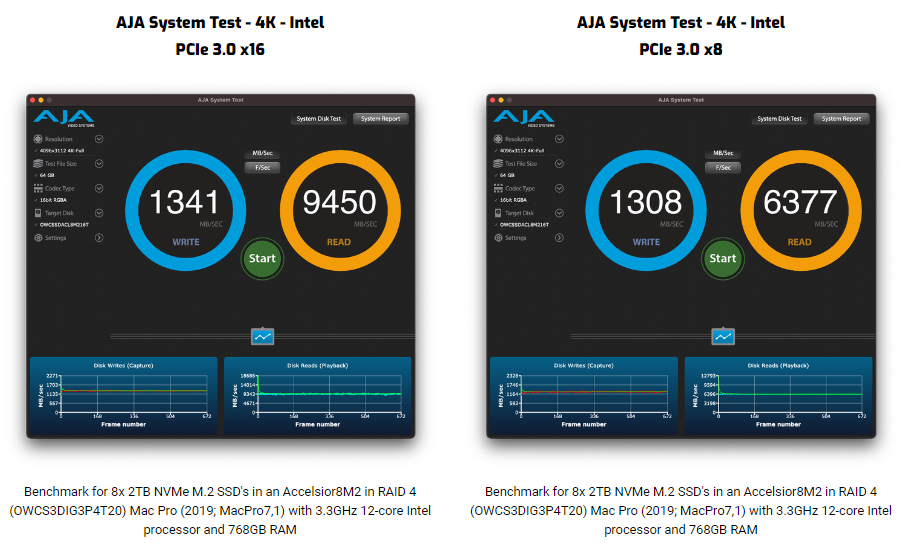Click the OWCSSDACL8M216T disk in the x8 window
Viewport: 902px width, 556px height.
pos(524,225)
